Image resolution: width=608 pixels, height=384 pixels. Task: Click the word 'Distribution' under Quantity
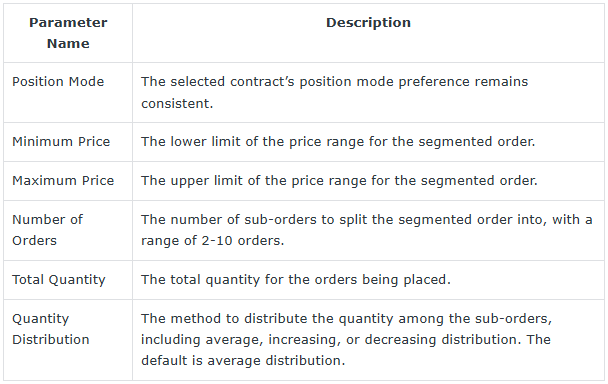pyautogui.click(x=51, y=340)
